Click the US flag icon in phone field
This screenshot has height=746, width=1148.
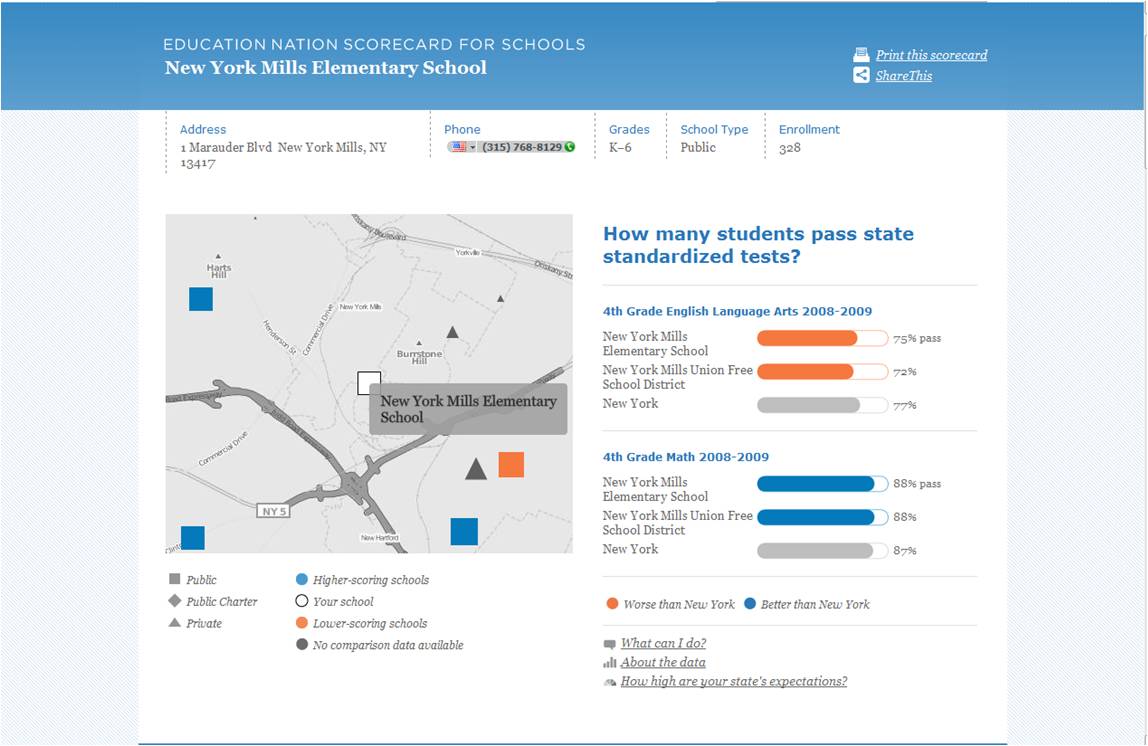[459, 147]
